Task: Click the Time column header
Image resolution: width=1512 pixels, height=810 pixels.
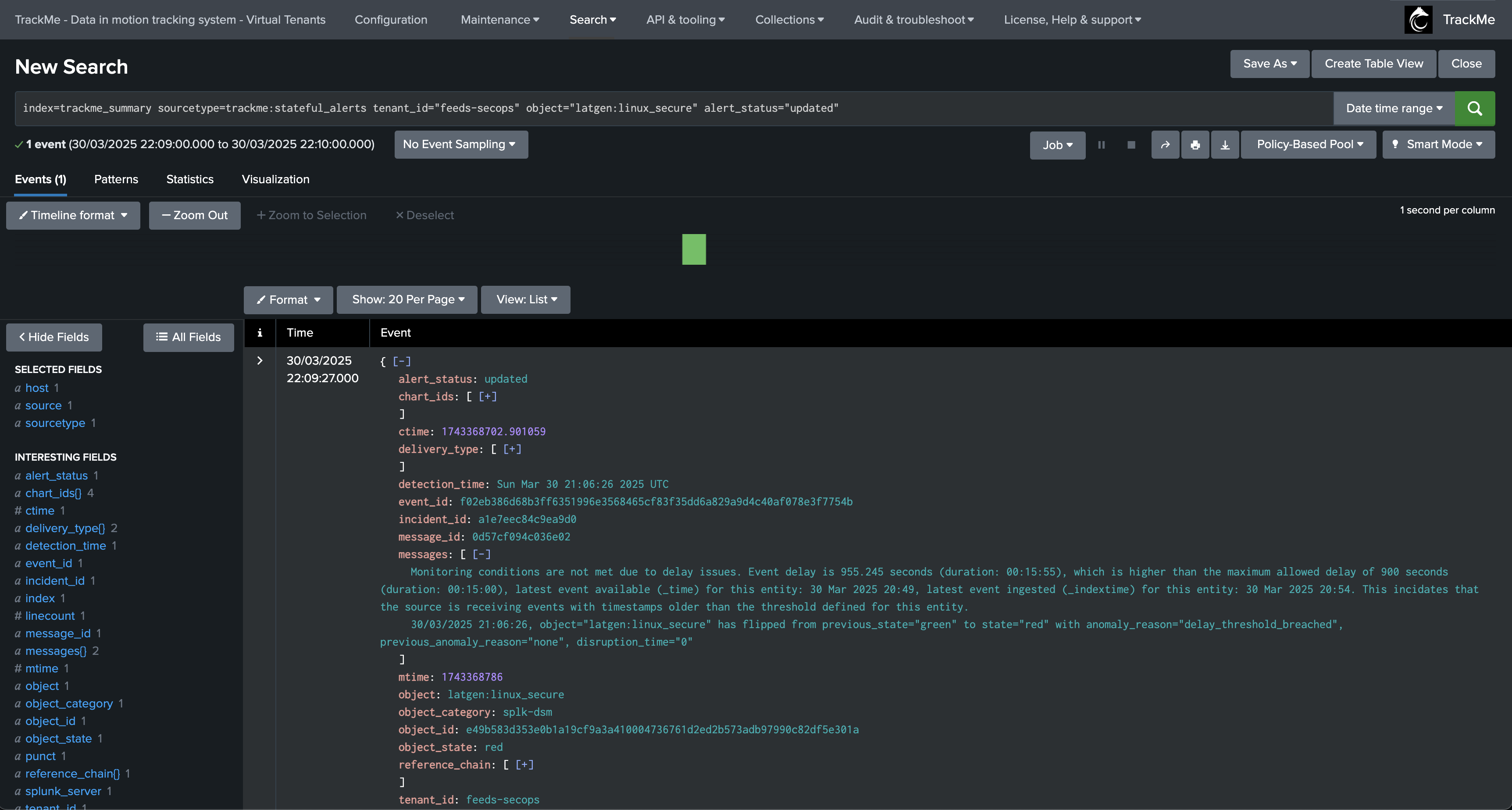Action: coord(300,333)
